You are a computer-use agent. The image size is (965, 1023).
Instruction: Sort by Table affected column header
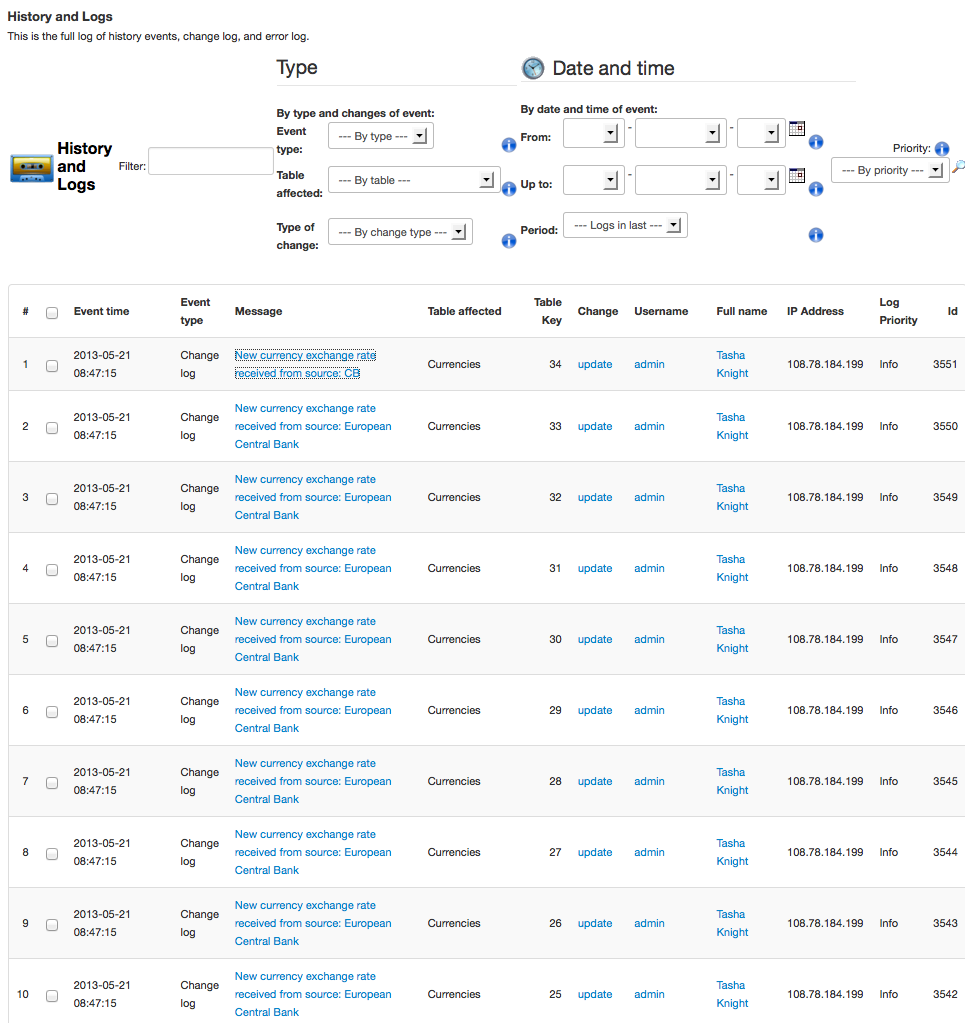(465, 311)
